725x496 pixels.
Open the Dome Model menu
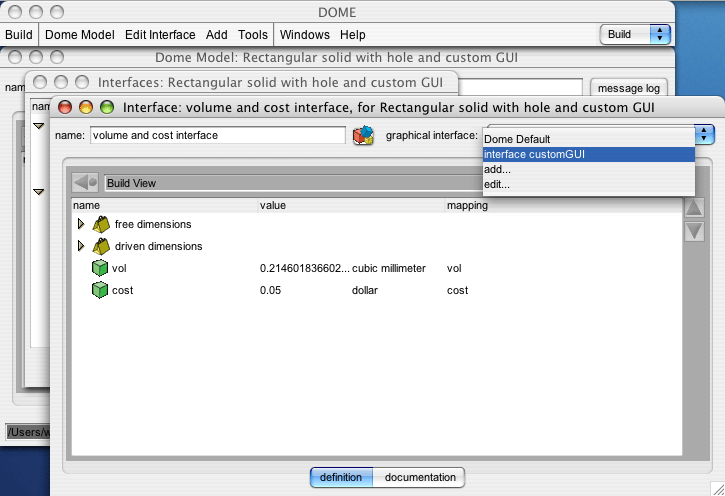80,35
